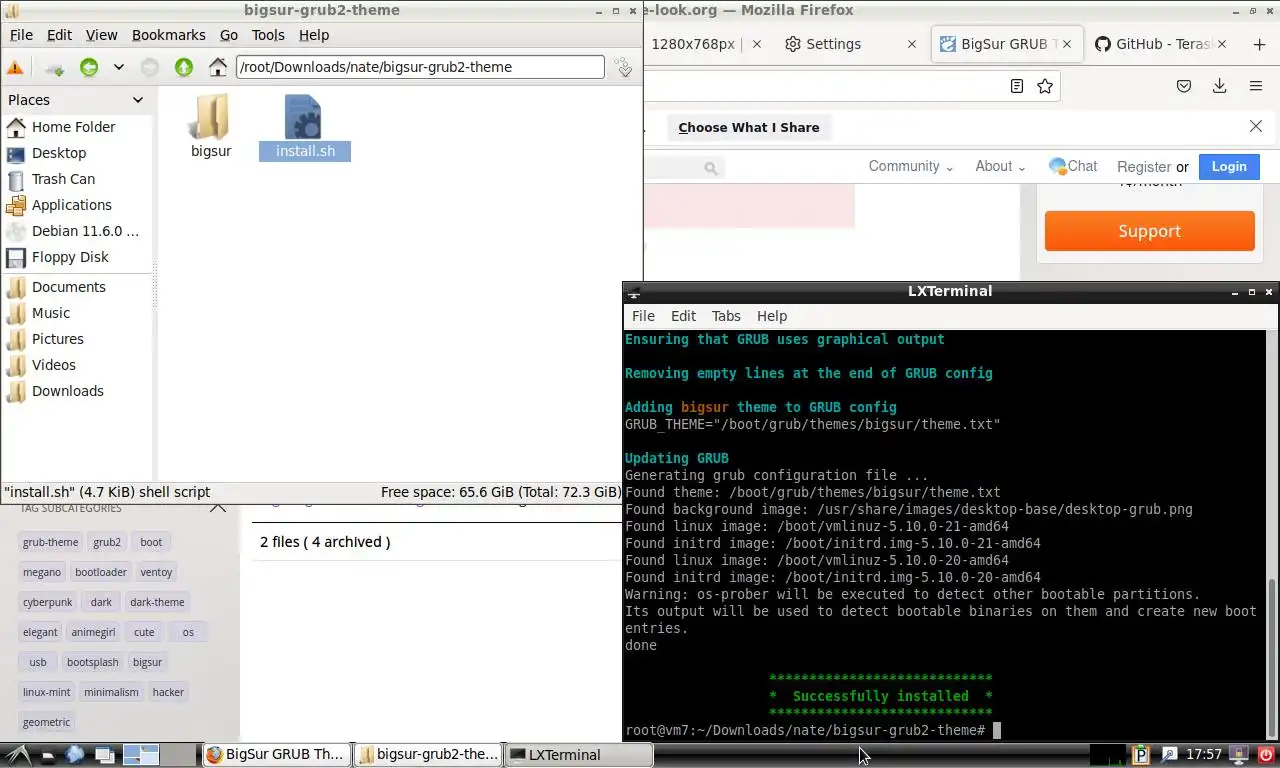Open File menu in LXTerminal
Screen dimensions: 1280x768
643,316
